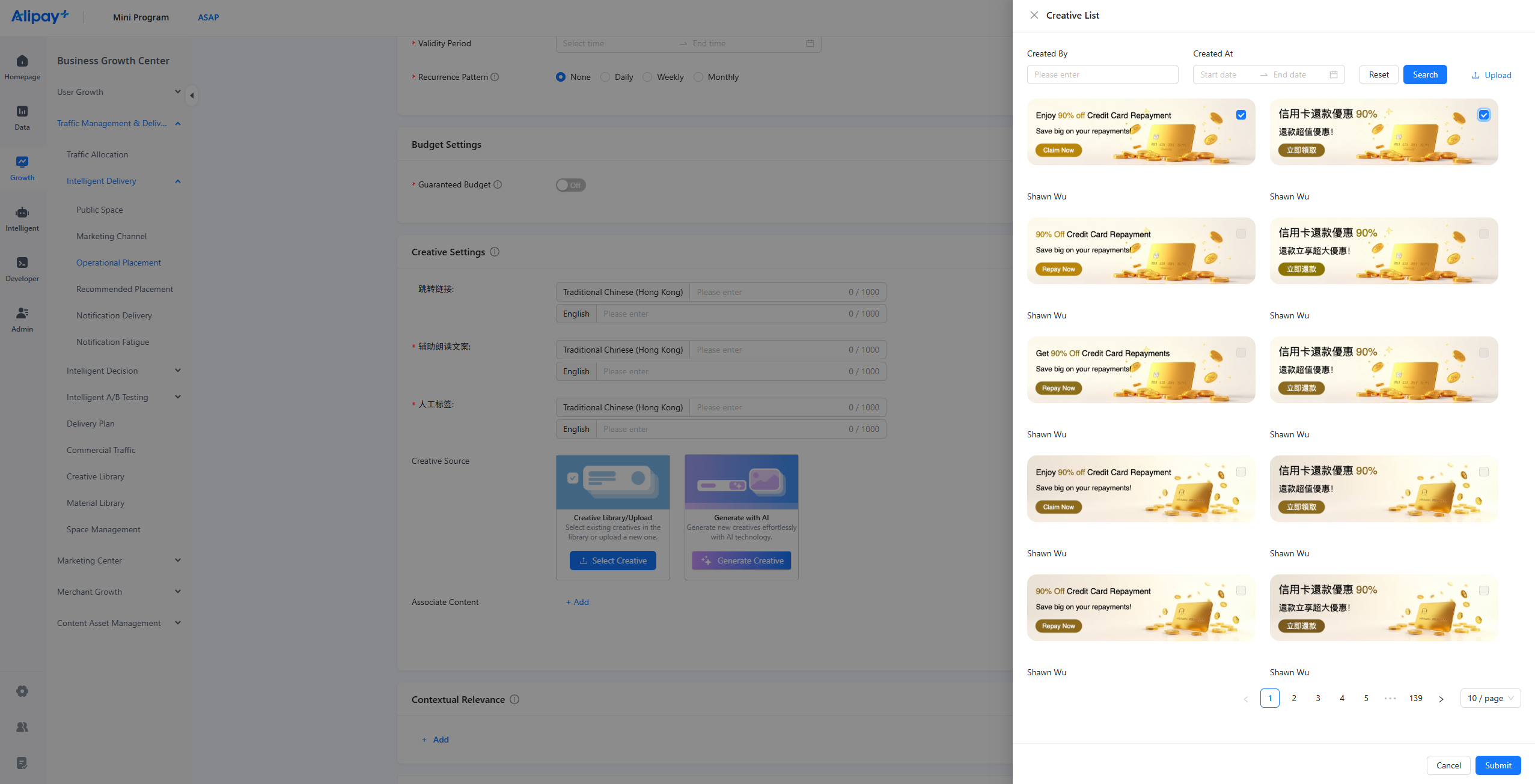Click the settings gear icon in sidebar
1535x784 pixels.
pos(22,691)
